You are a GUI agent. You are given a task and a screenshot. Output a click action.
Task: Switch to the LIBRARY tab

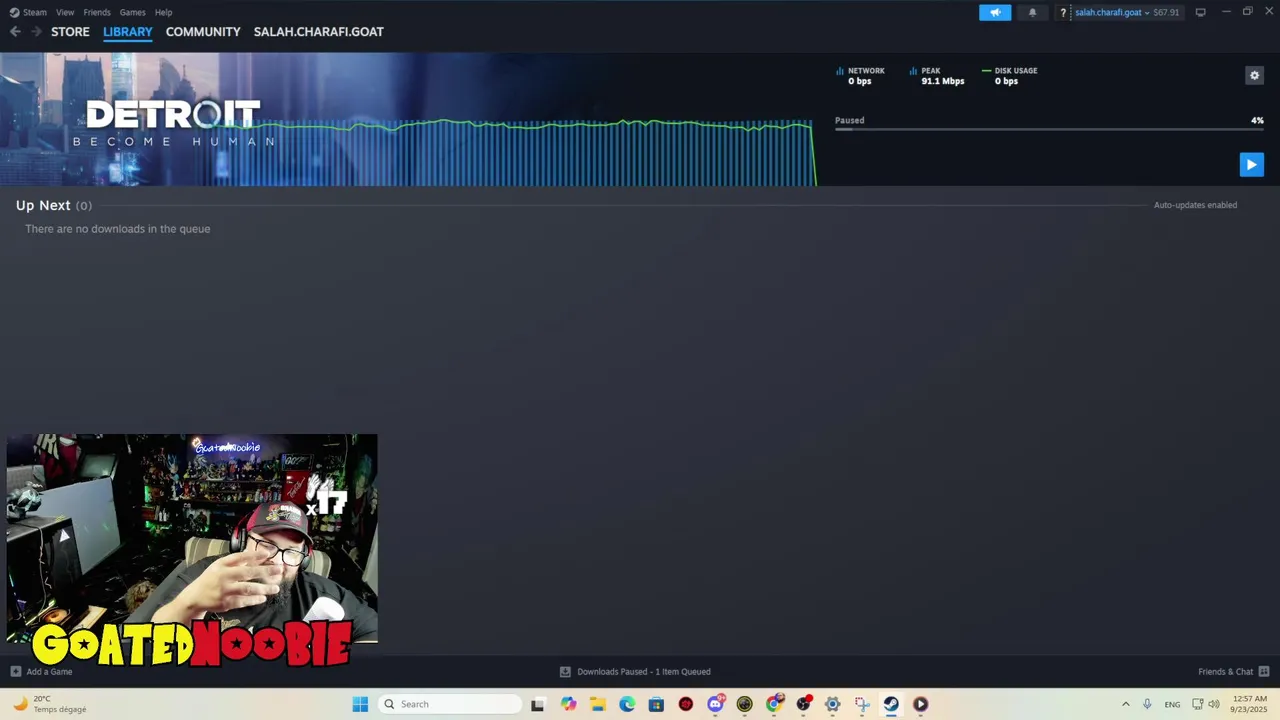tap(128, 32)
